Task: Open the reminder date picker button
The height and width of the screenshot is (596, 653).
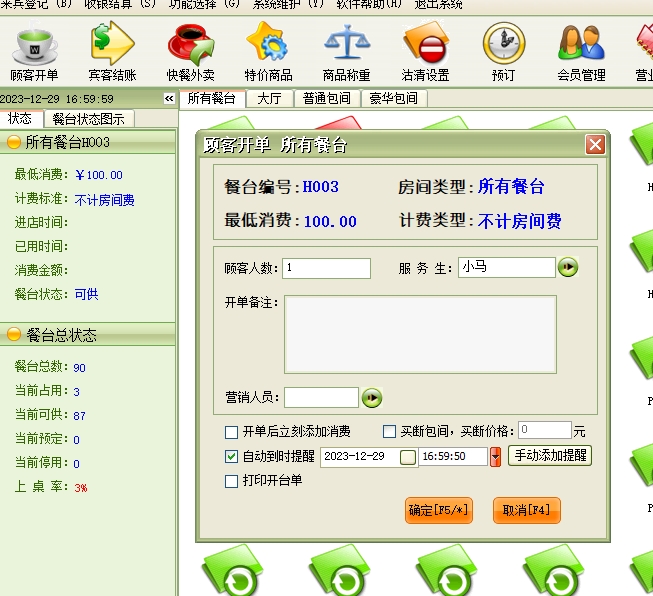Action: click(x=407, y=457)
